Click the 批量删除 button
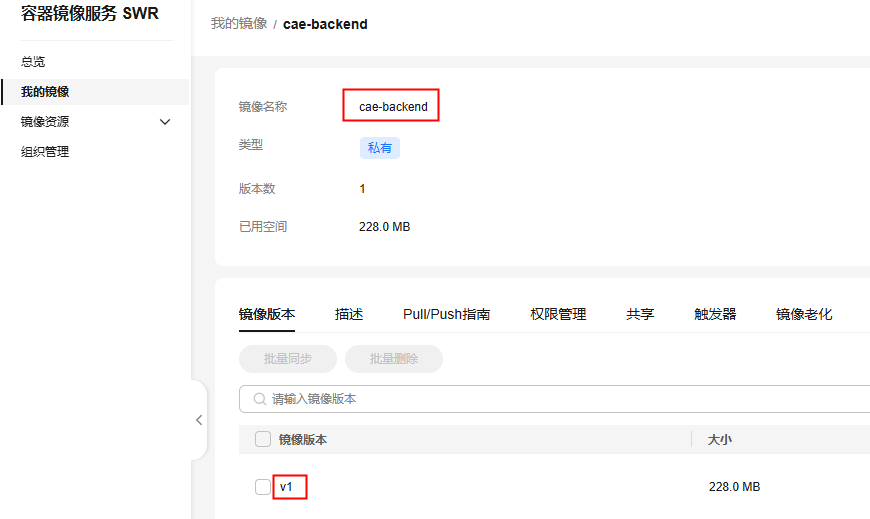The image size is (870, 519). pos(394,359)
